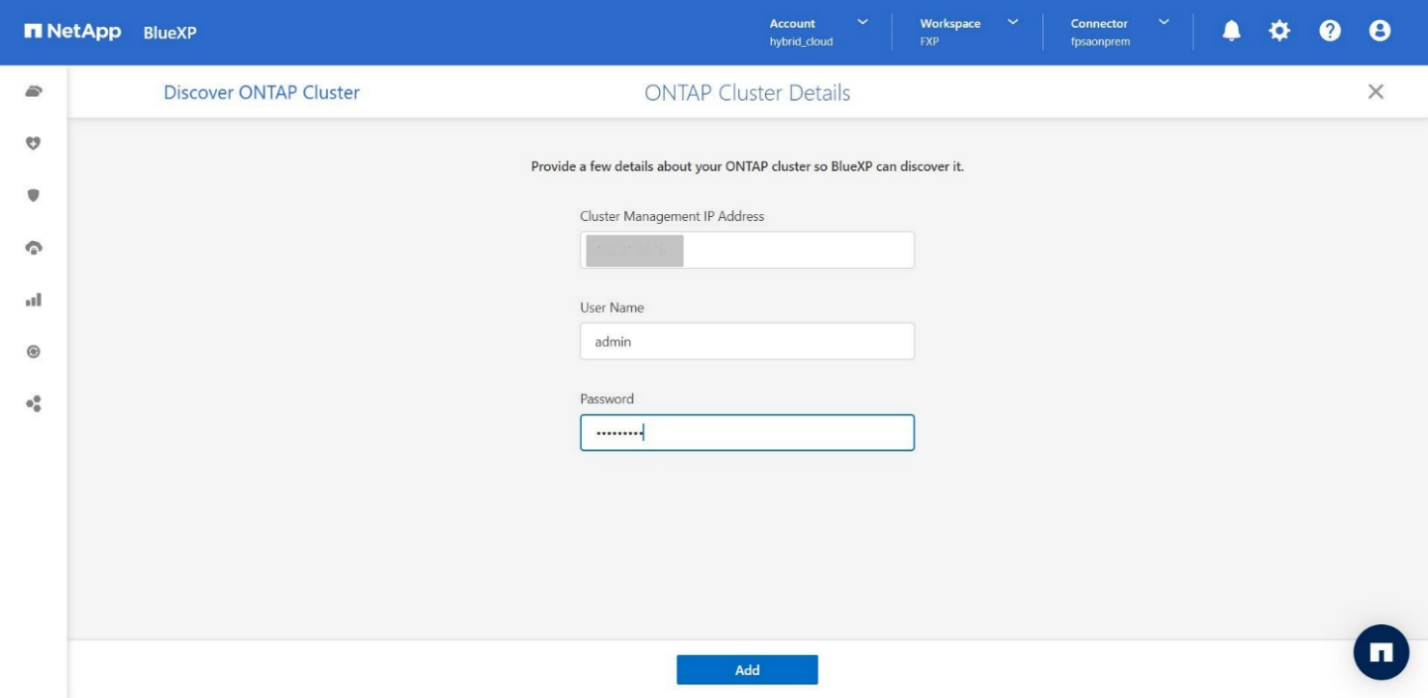Open the Health heart icon in sidebar
This screenshot has height=698, width=1428.
click(33, 143)
